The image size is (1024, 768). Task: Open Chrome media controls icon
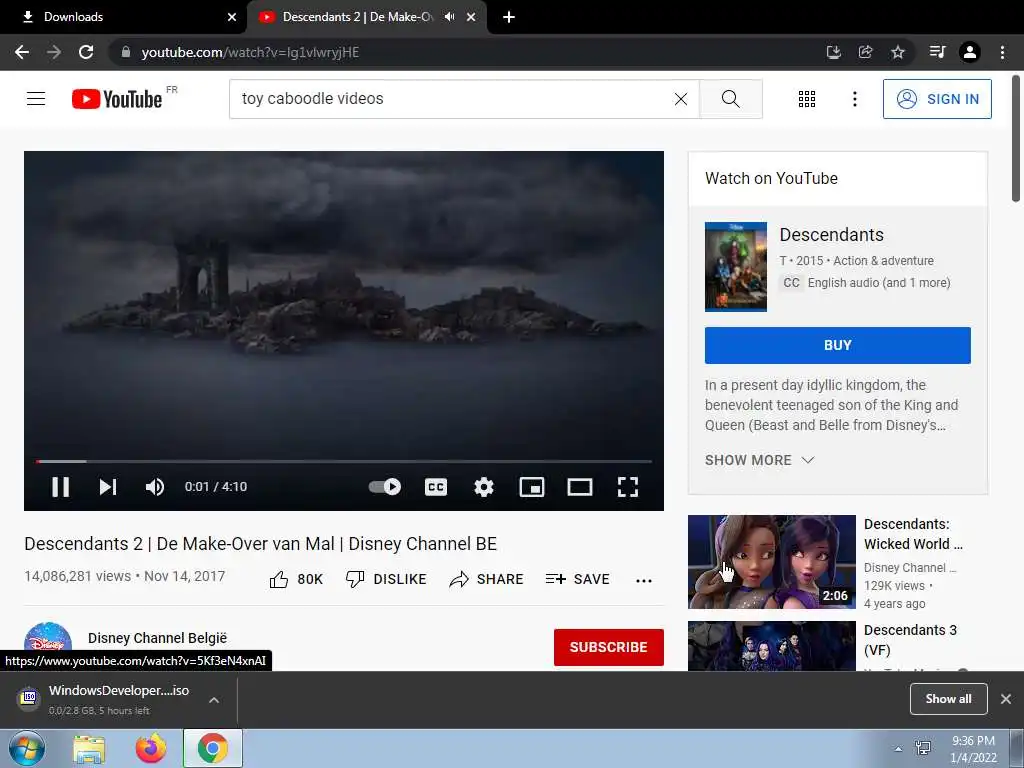(937, 52)
